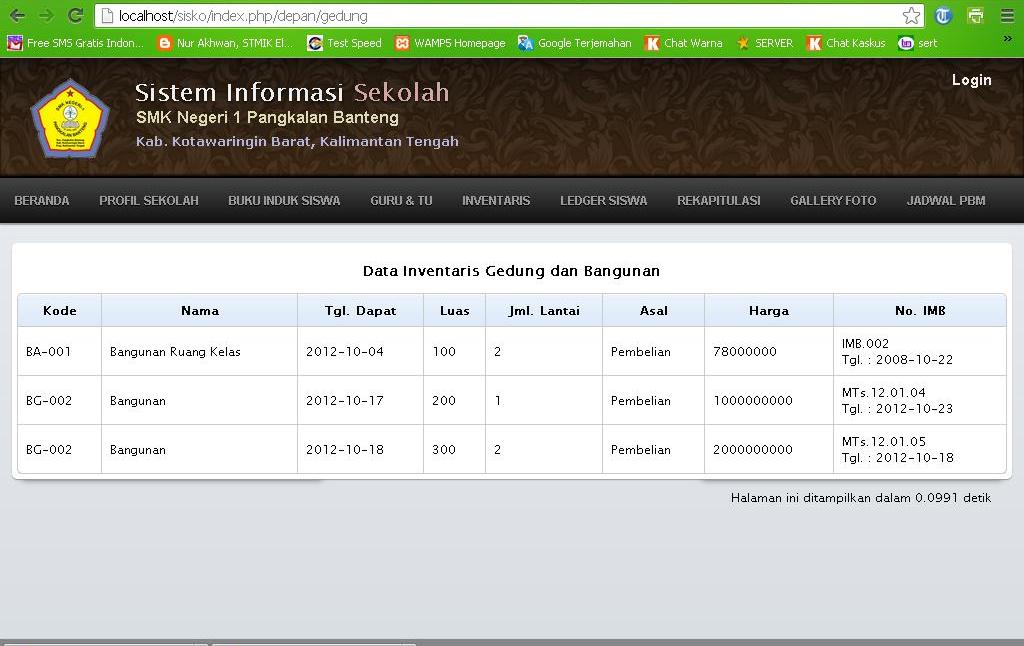Navigate to GALLERY FOTO section
1024x646 pixels.
pos(833,200)
